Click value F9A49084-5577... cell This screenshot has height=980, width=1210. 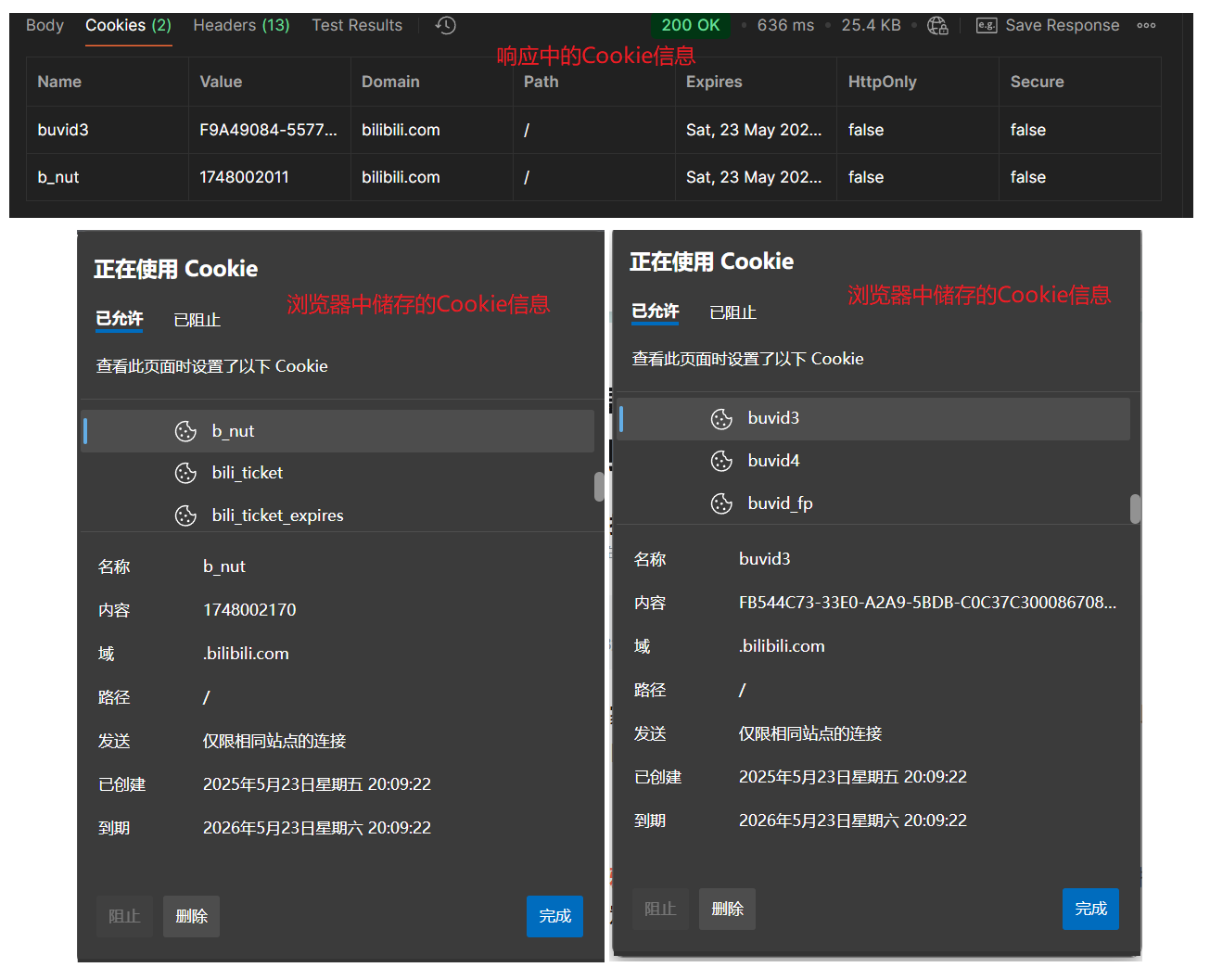268,130
